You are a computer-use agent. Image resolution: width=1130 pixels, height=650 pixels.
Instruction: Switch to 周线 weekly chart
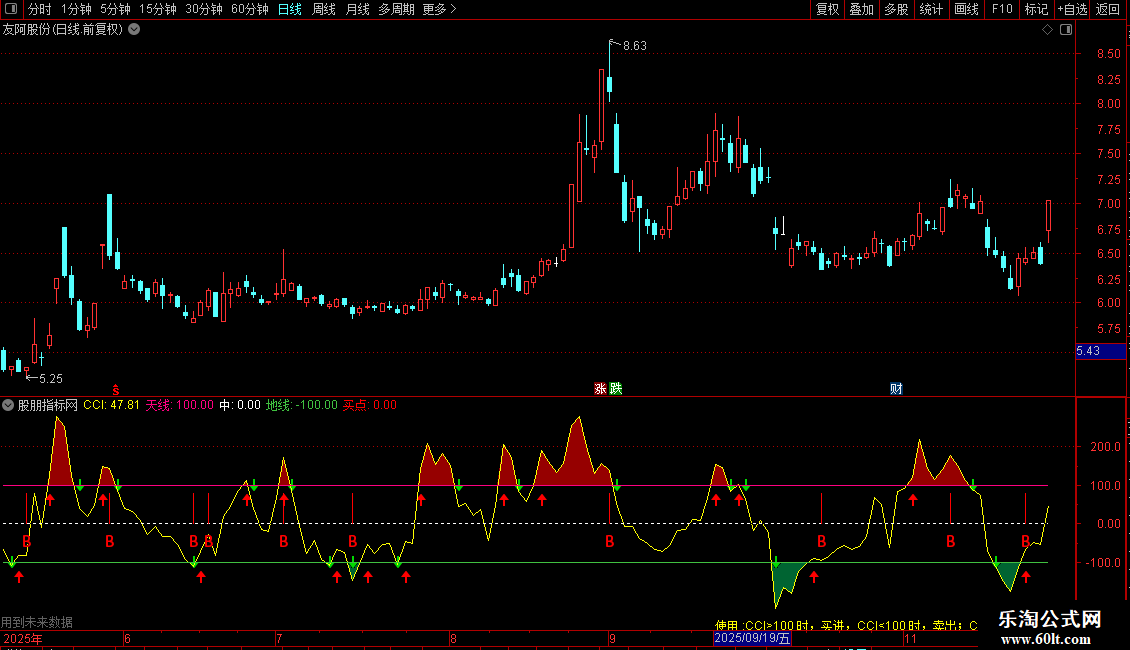tap(324, 9)
